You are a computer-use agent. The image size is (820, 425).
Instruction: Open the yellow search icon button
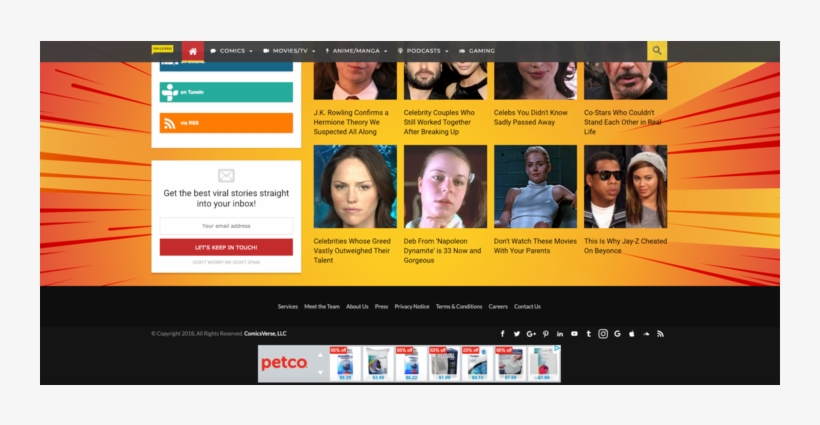[x=657, y=51]
